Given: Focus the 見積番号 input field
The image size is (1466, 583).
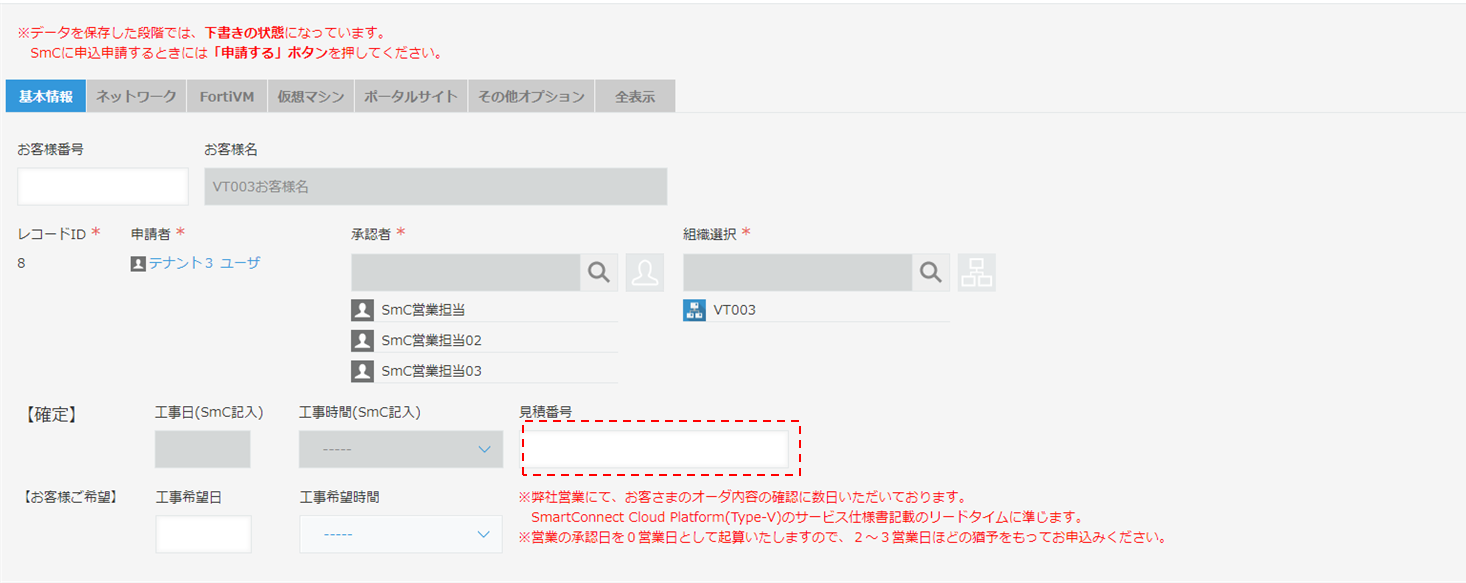Looking at the screenshot, I should [x=655, y=449].
